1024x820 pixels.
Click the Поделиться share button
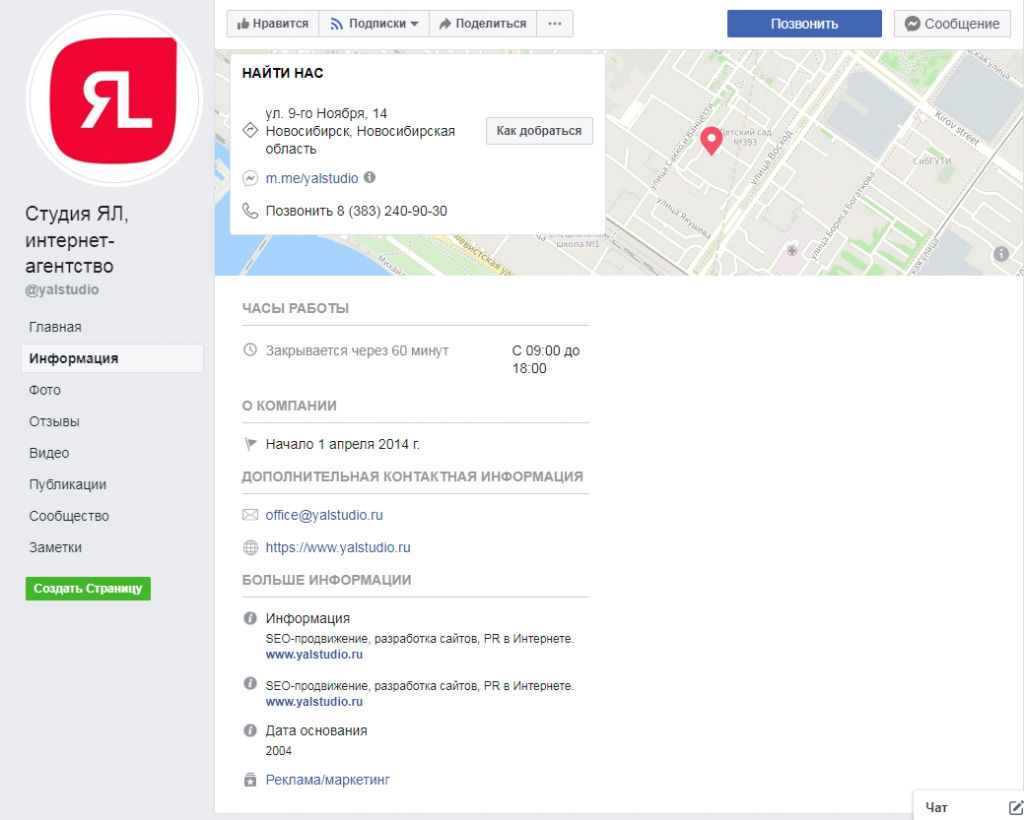pyautogui.click(x=483, y=24)
